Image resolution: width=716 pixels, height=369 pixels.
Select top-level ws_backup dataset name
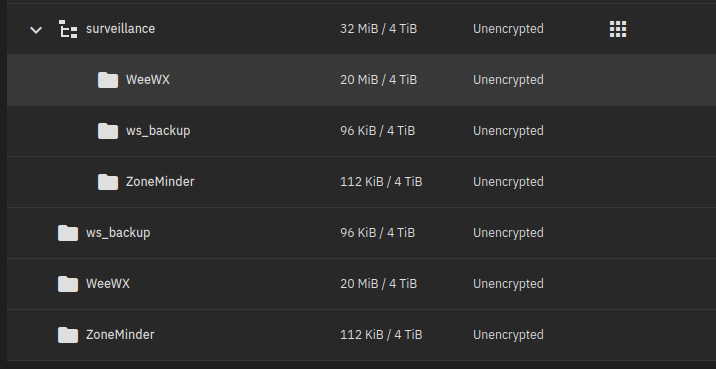point(118,233)
